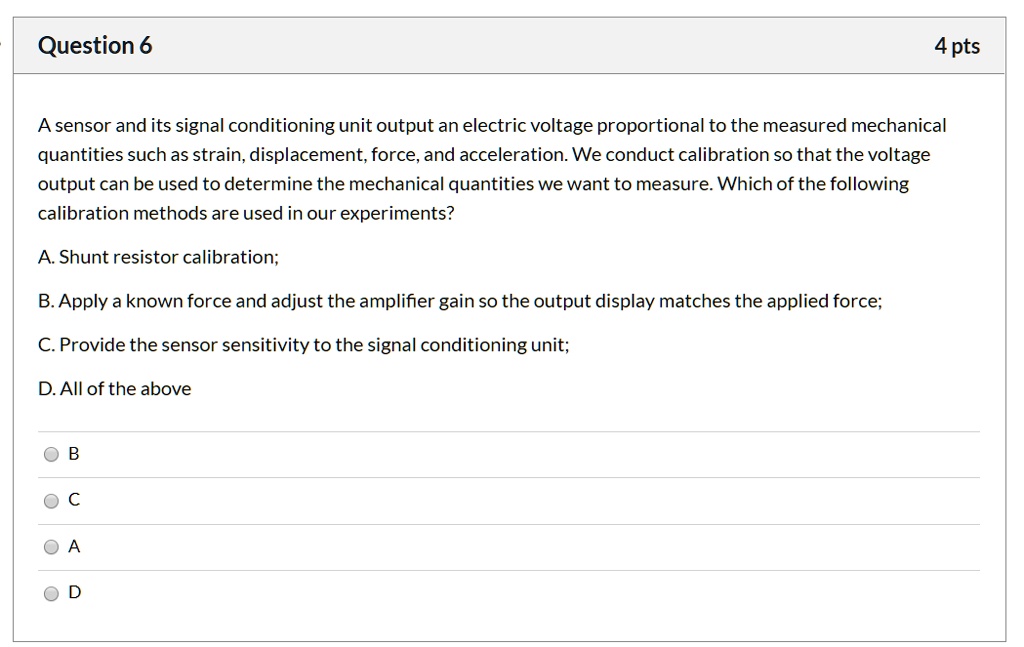Viewport: 1024px width, 647px height.
Task: Select radio button for answer C
Action: (51, 500)
